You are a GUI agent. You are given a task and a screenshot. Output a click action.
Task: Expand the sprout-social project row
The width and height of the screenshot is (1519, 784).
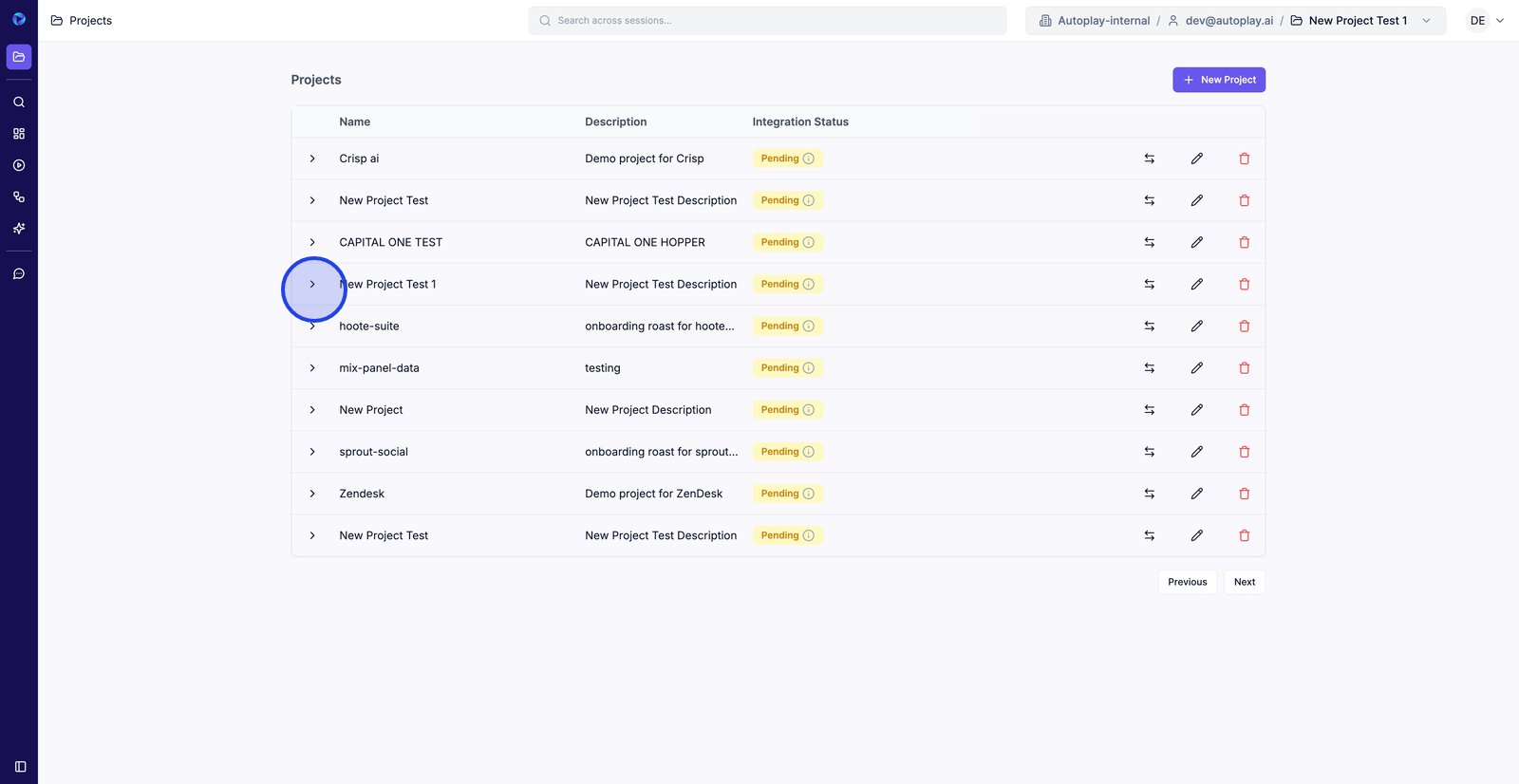click(x=312, y=452)
